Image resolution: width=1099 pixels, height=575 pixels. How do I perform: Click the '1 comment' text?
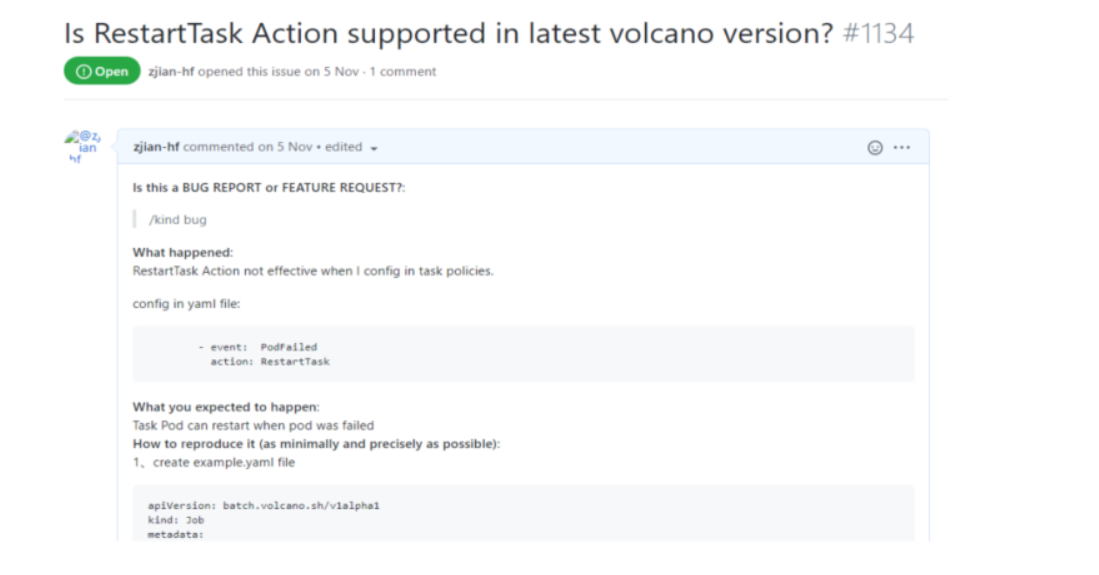click(403, 72)
